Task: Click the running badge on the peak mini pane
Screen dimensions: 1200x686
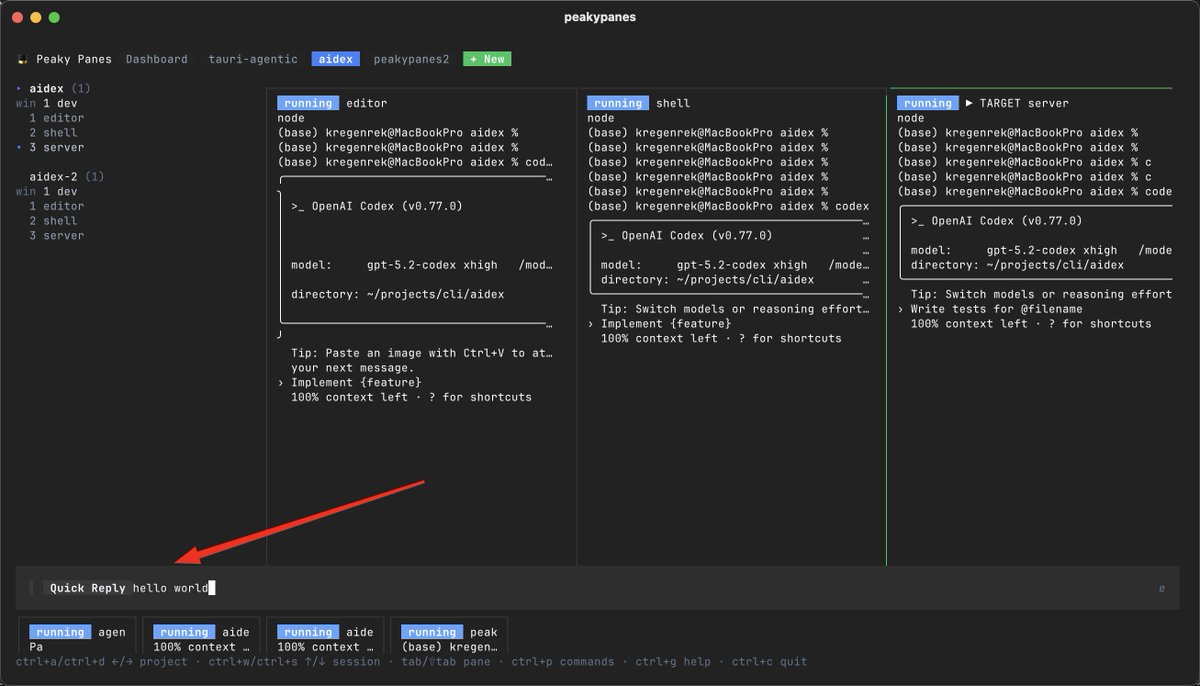Action: tap(431, 631)
